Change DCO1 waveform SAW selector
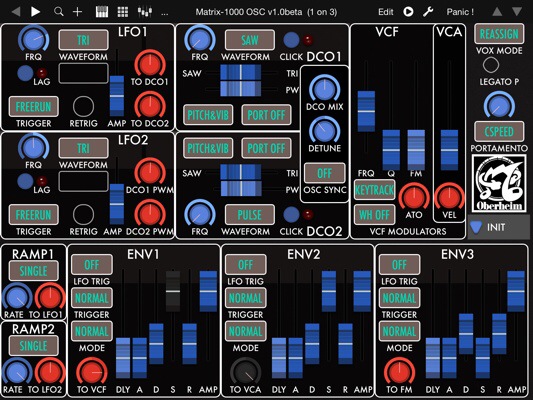The width and height of the screenshot is (533, 400). coord(250,40)
